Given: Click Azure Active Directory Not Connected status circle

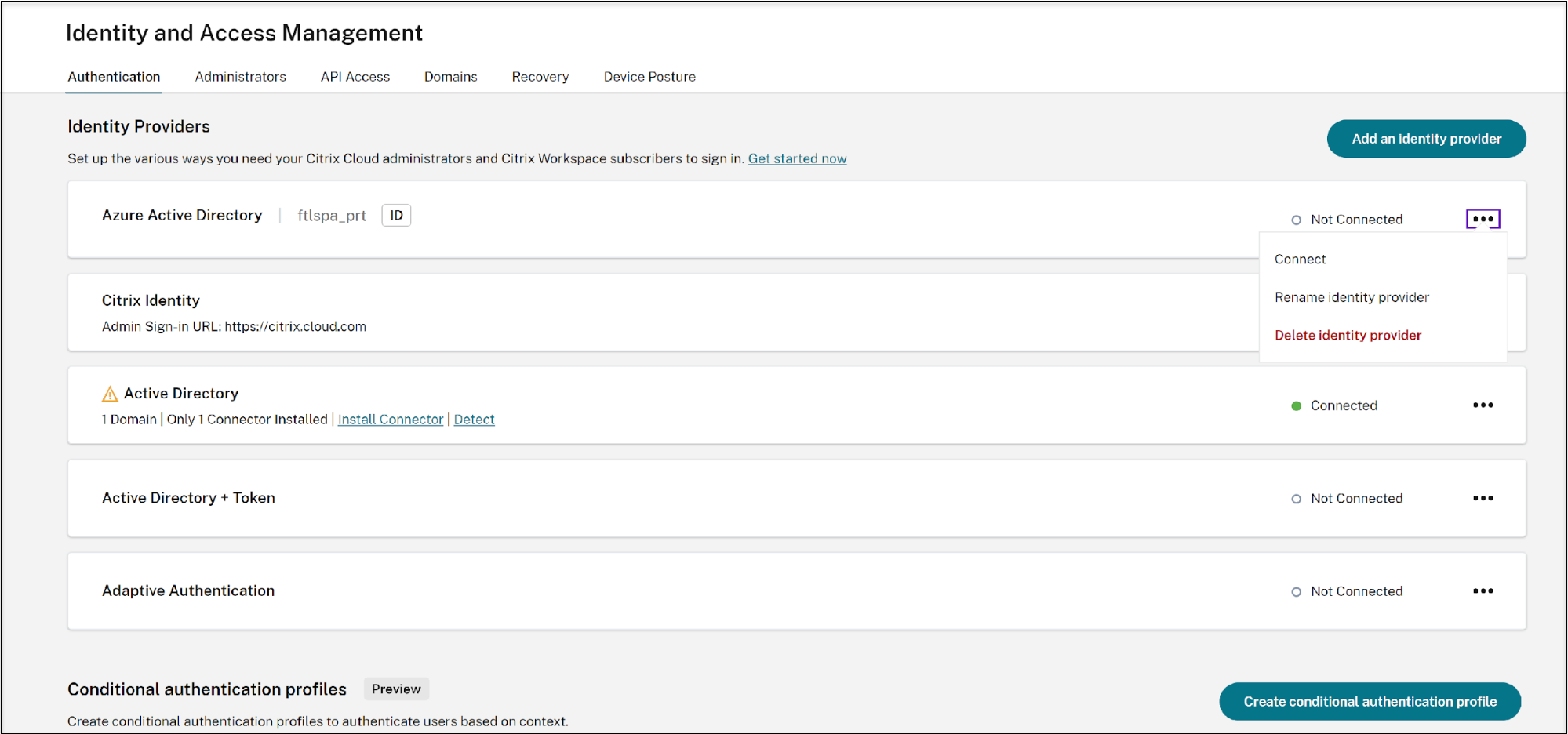Looking at the screenshot, I should (x=1296, y=220).
